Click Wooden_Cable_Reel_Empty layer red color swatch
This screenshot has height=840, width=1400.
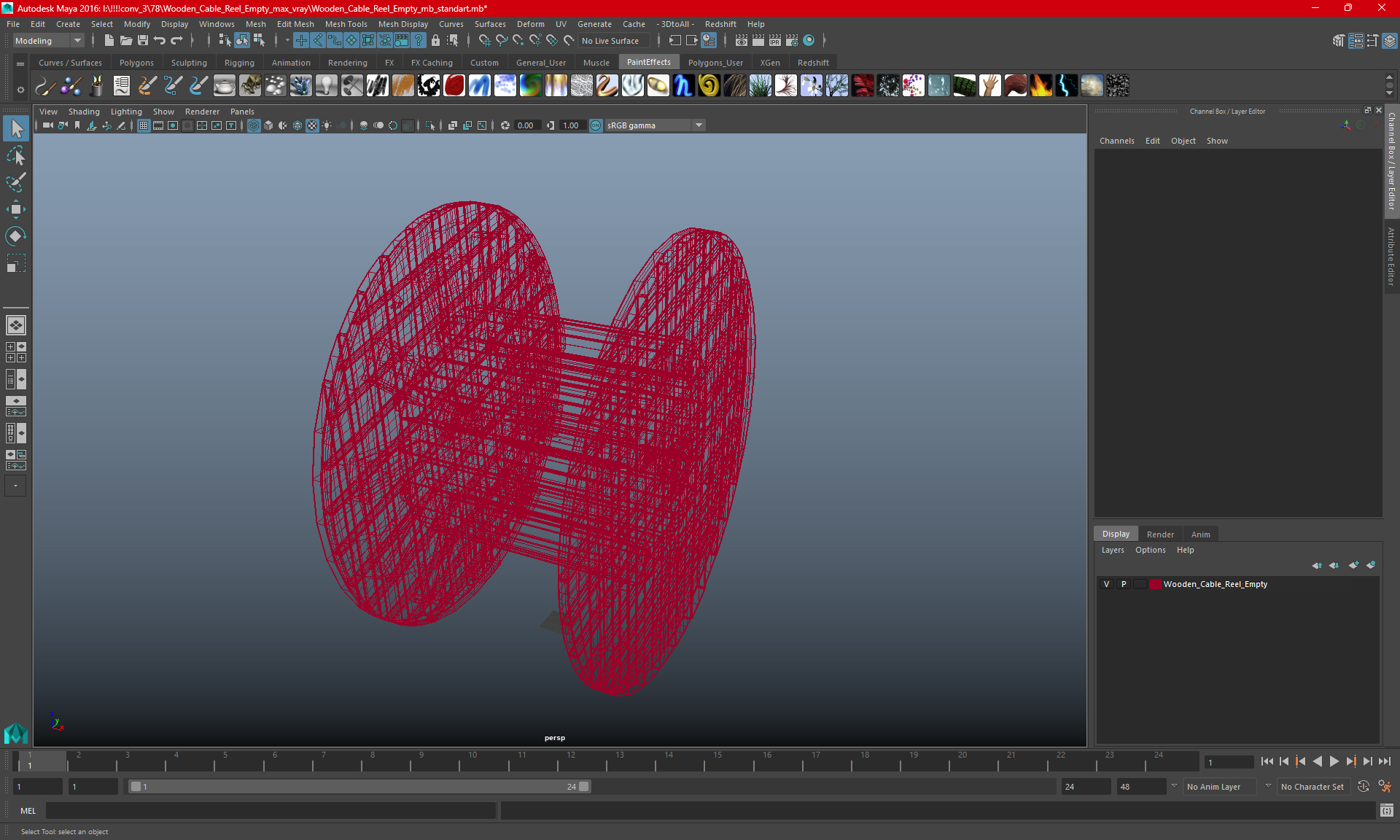tap(1156, 584)
